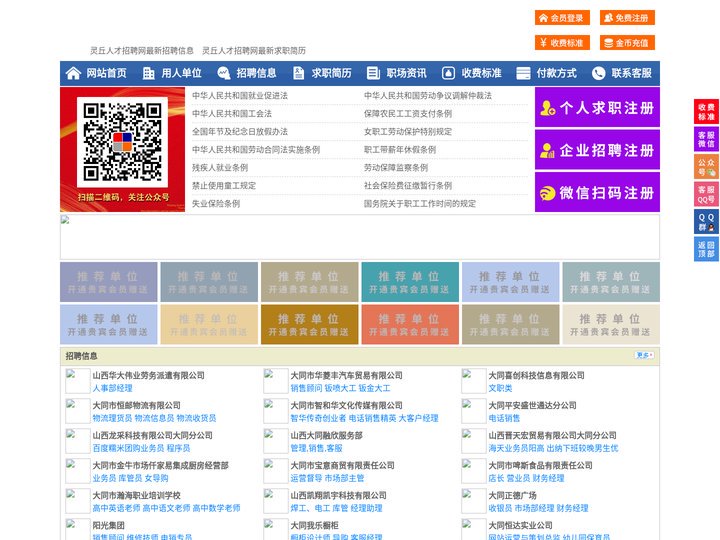Open 中华人民共和国工会法 link
The height and width of the screenshot is (540, 720).
click(232, 113)
